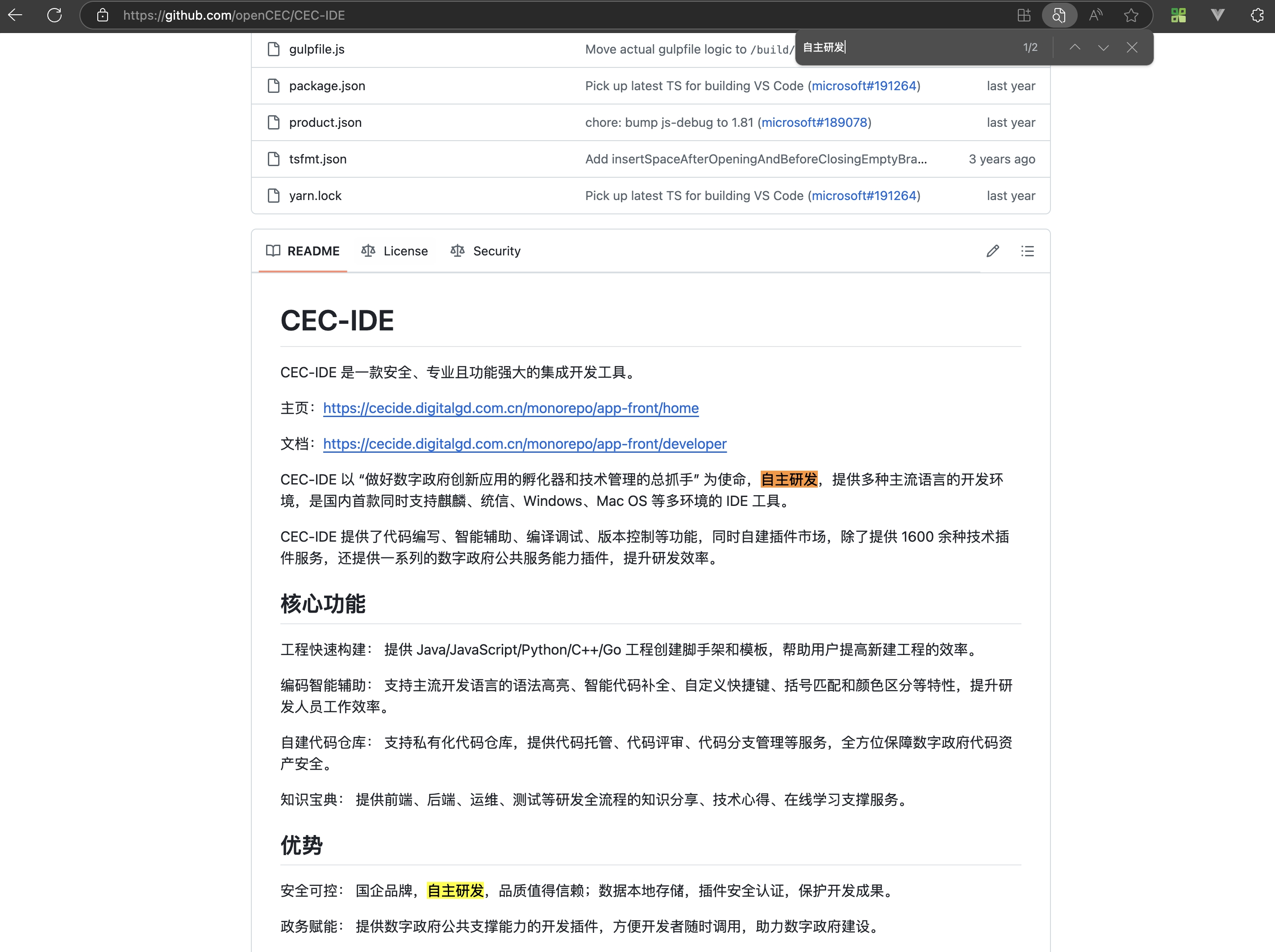Activate the Read Aloud icon
Screen dimensions: 1275x952
1096,15
